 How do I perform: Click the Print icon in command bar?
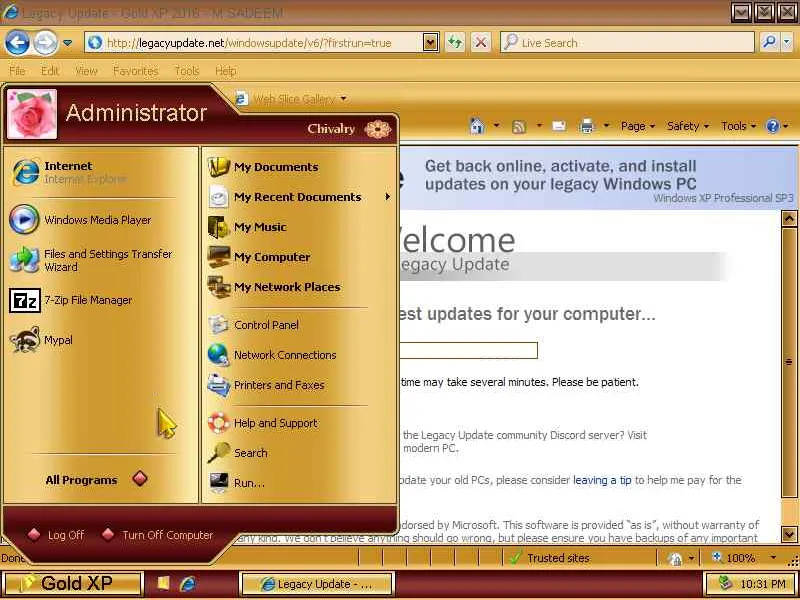[587, 126]
